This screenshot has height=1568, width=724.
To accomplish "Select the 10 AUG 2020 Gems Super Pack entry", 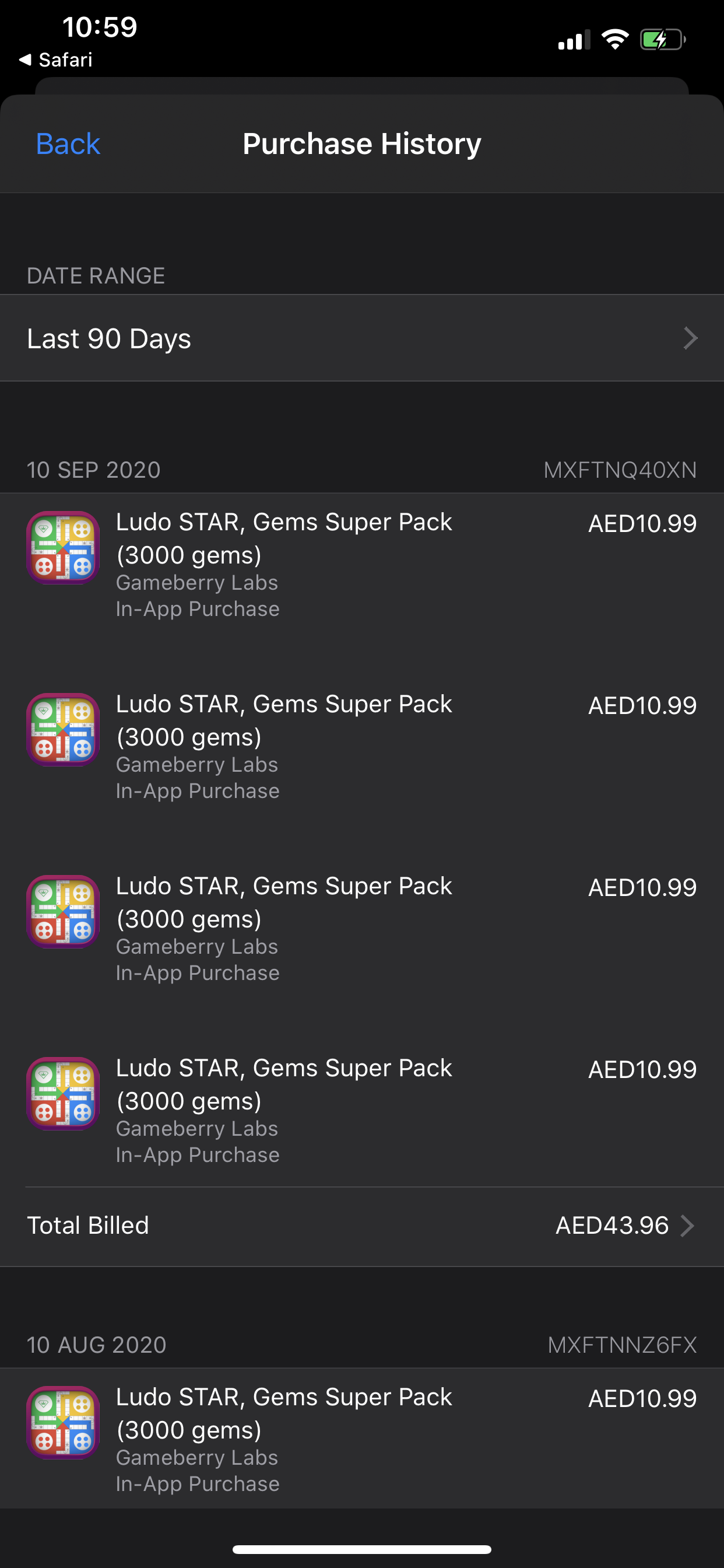I will [362, 1439].
